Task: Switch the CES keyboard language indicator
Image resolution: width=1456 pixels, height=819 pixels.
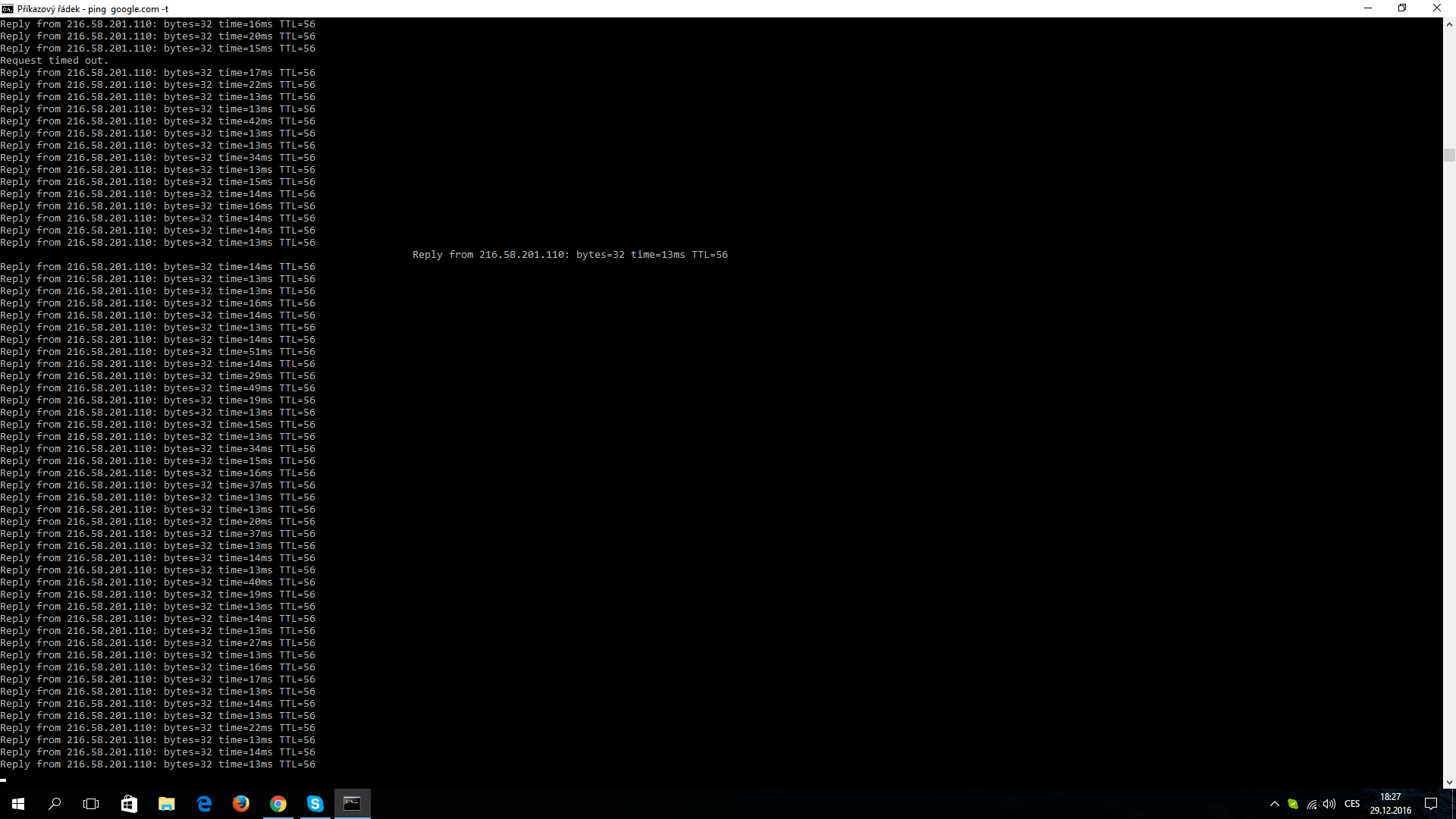Action: click(1352, 804)
